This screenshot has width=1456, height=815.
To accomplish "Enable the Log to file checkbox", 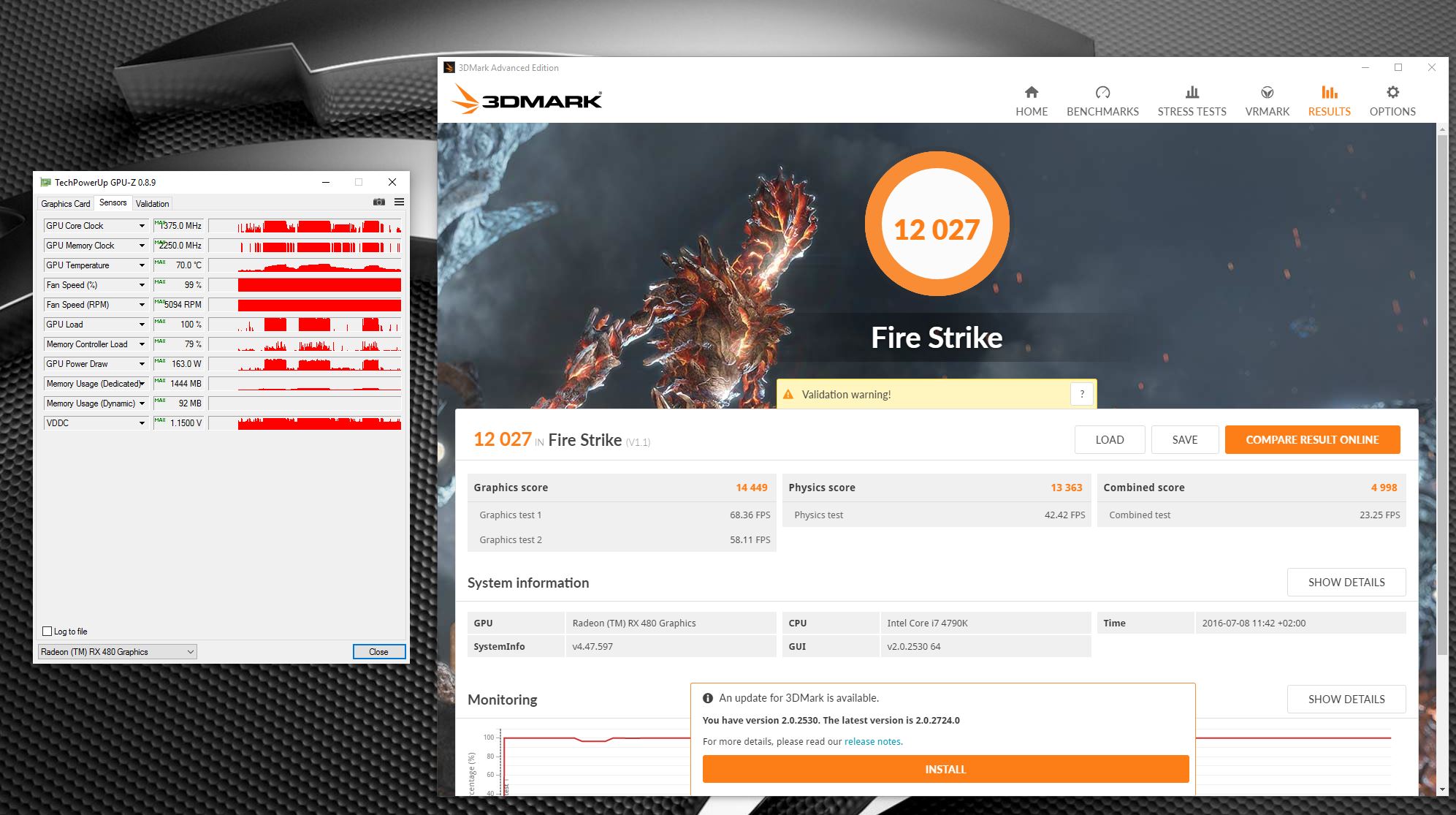I will pos(47,632).
